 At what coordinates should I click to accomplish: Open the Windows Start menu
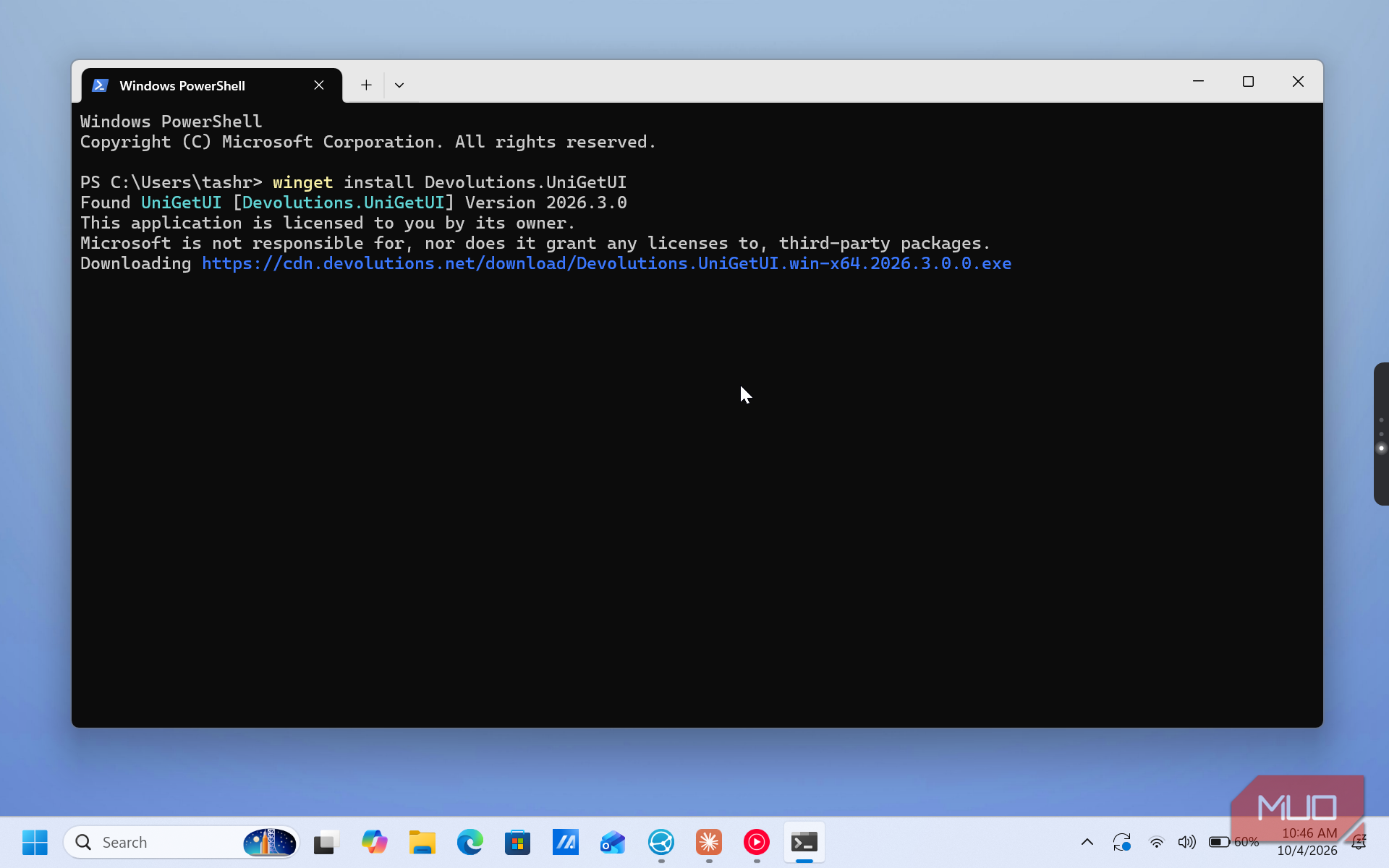tap(35, 842)
